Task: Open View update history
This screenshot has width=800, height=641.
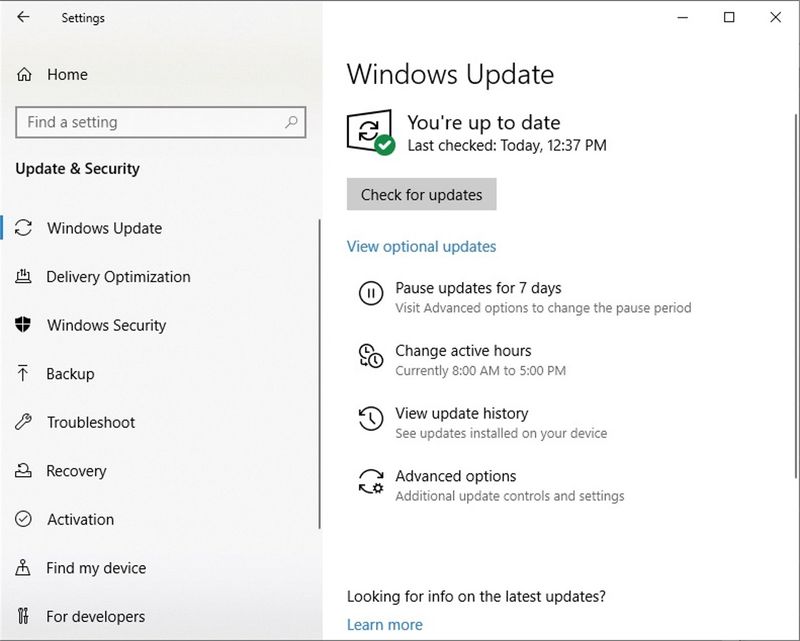Action: (x=462, y=413)
